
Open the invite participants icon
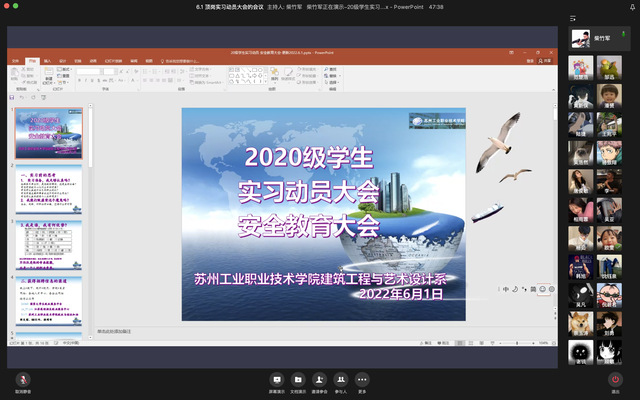pyautogui.click(x=319, y=380)
